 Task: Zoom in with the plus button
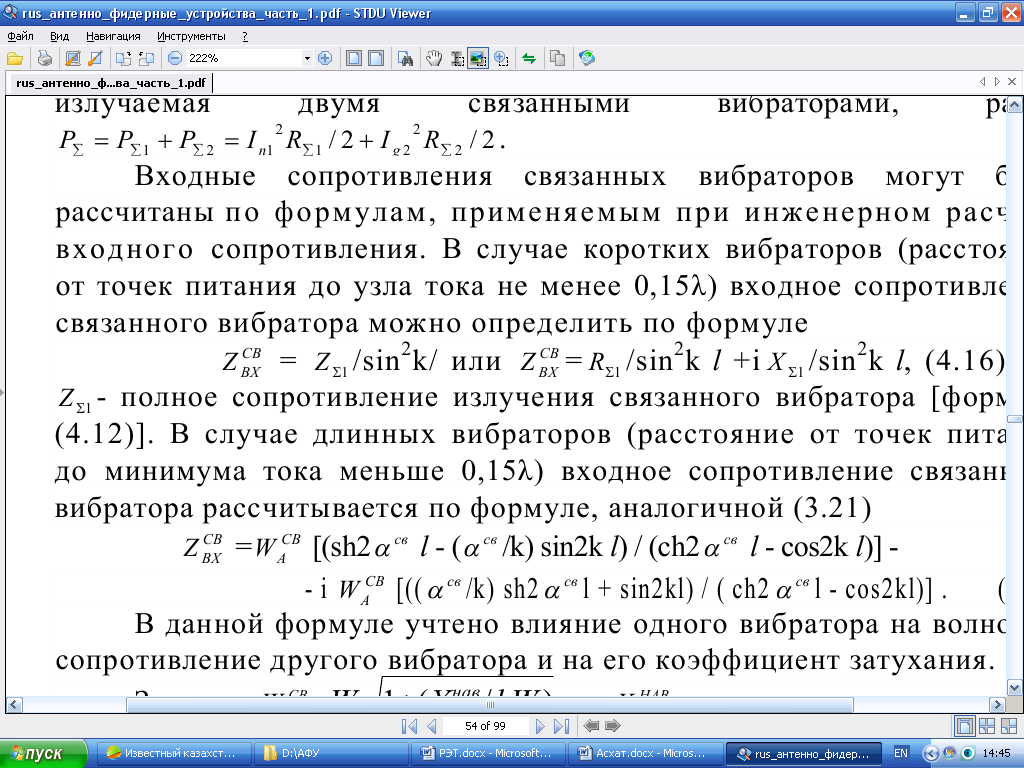[325, 59]
